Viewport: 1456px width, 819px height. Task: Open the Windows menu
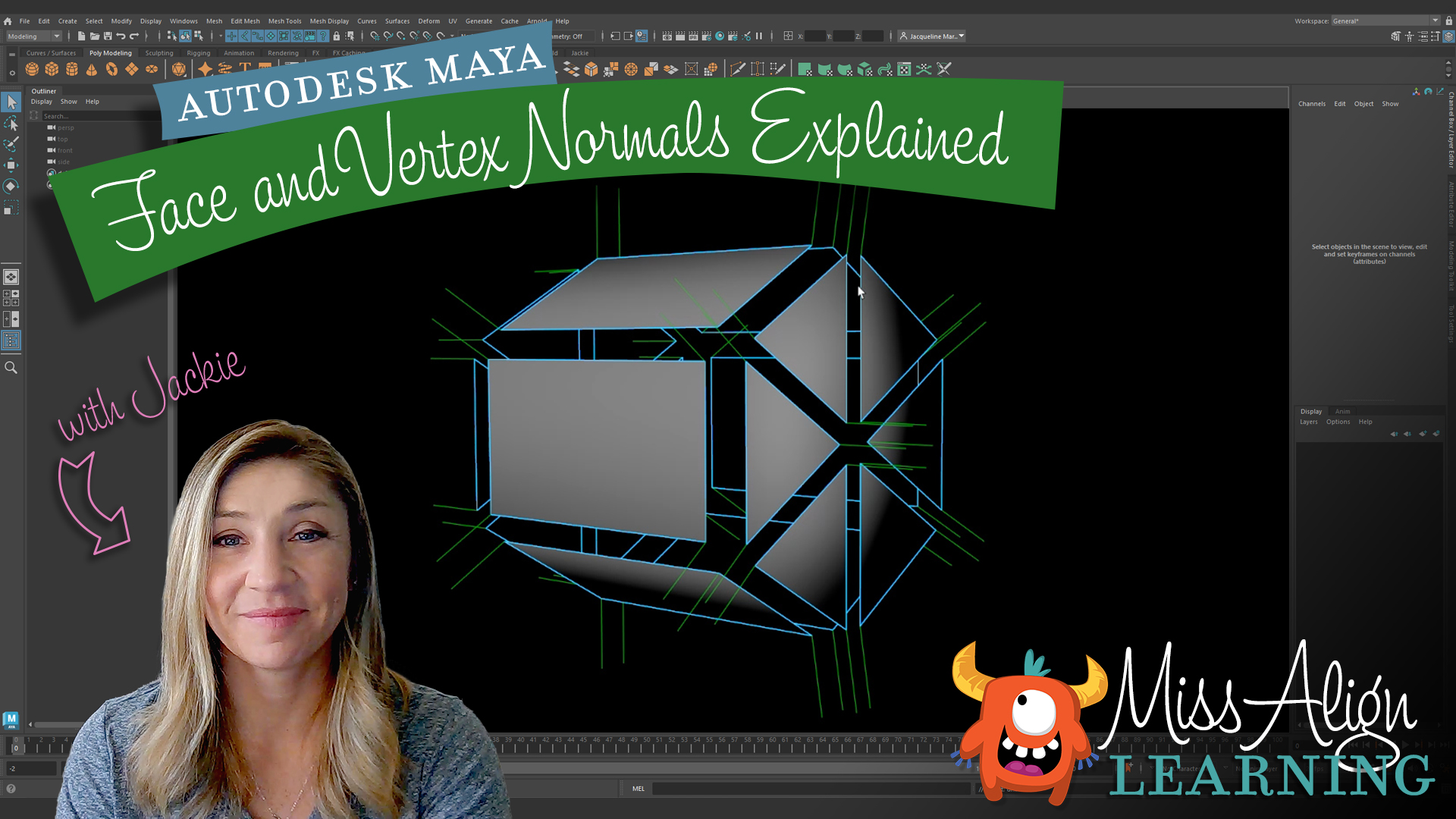point(184,21)
